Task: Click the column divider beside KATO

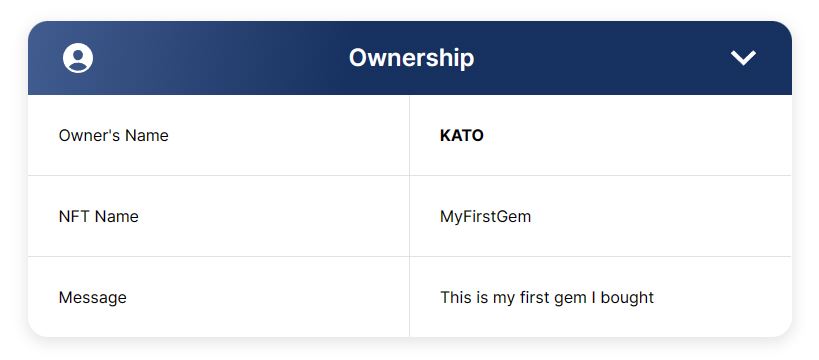Action: click(x=410, y=135)
